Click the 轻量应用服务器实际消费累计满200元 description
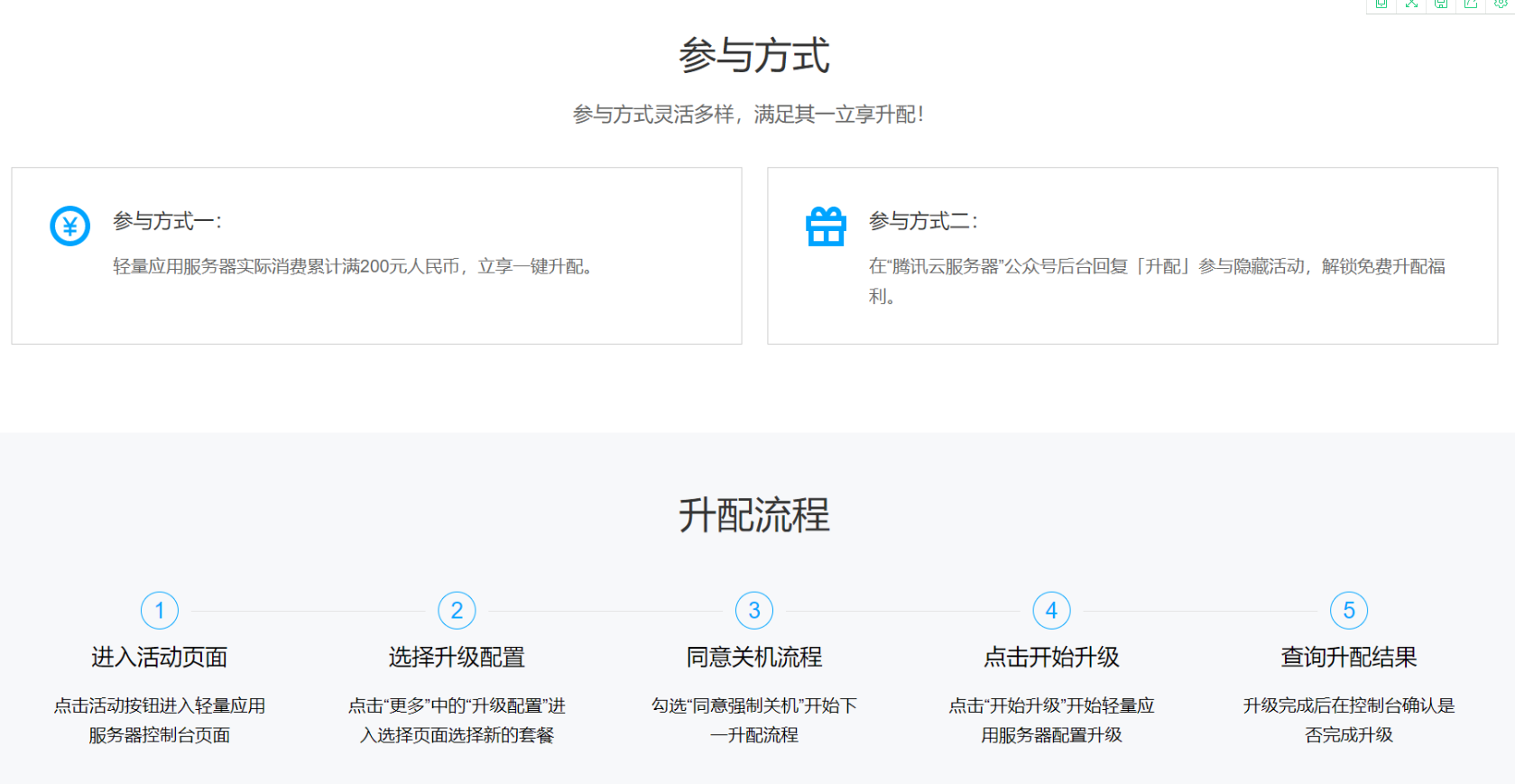The image size is (1515, 784). [353, 266]
